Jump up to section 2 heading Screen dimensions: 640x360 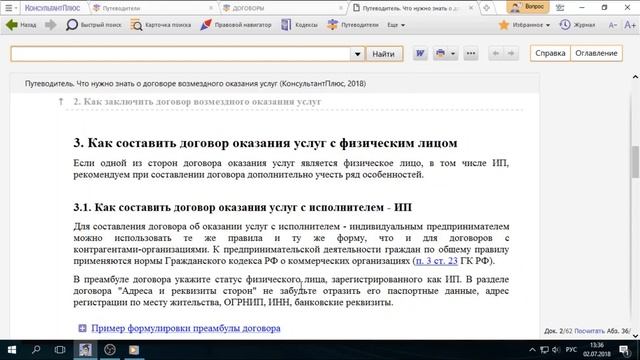[197, 102]
